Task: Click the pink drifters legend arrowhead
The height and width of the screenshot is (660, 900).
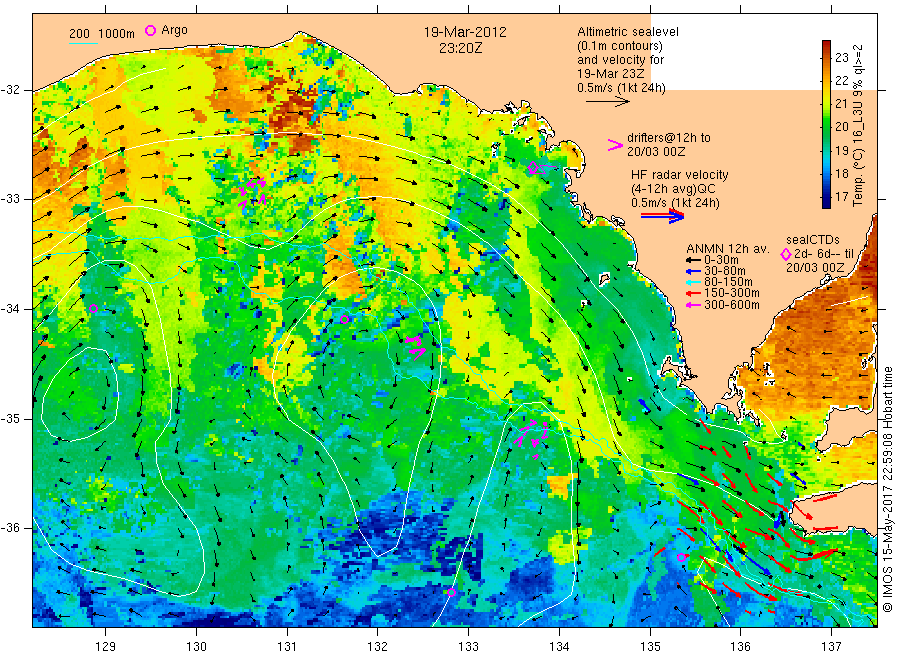Action: (615, 145)
